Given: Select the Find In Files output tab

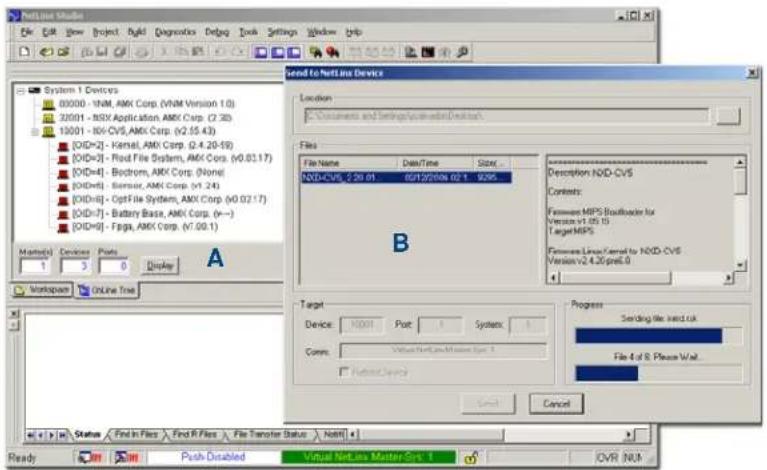Looking at the screenshot, I should point(136,434).
